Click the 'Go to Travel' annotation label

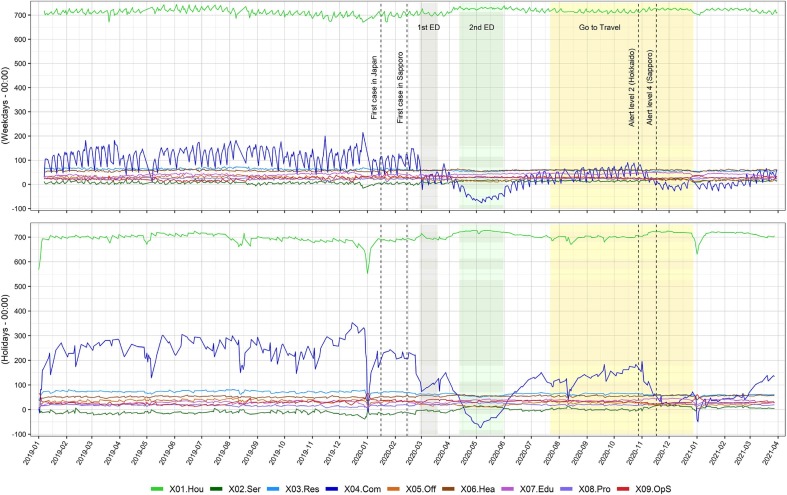(x=599, y=27)
